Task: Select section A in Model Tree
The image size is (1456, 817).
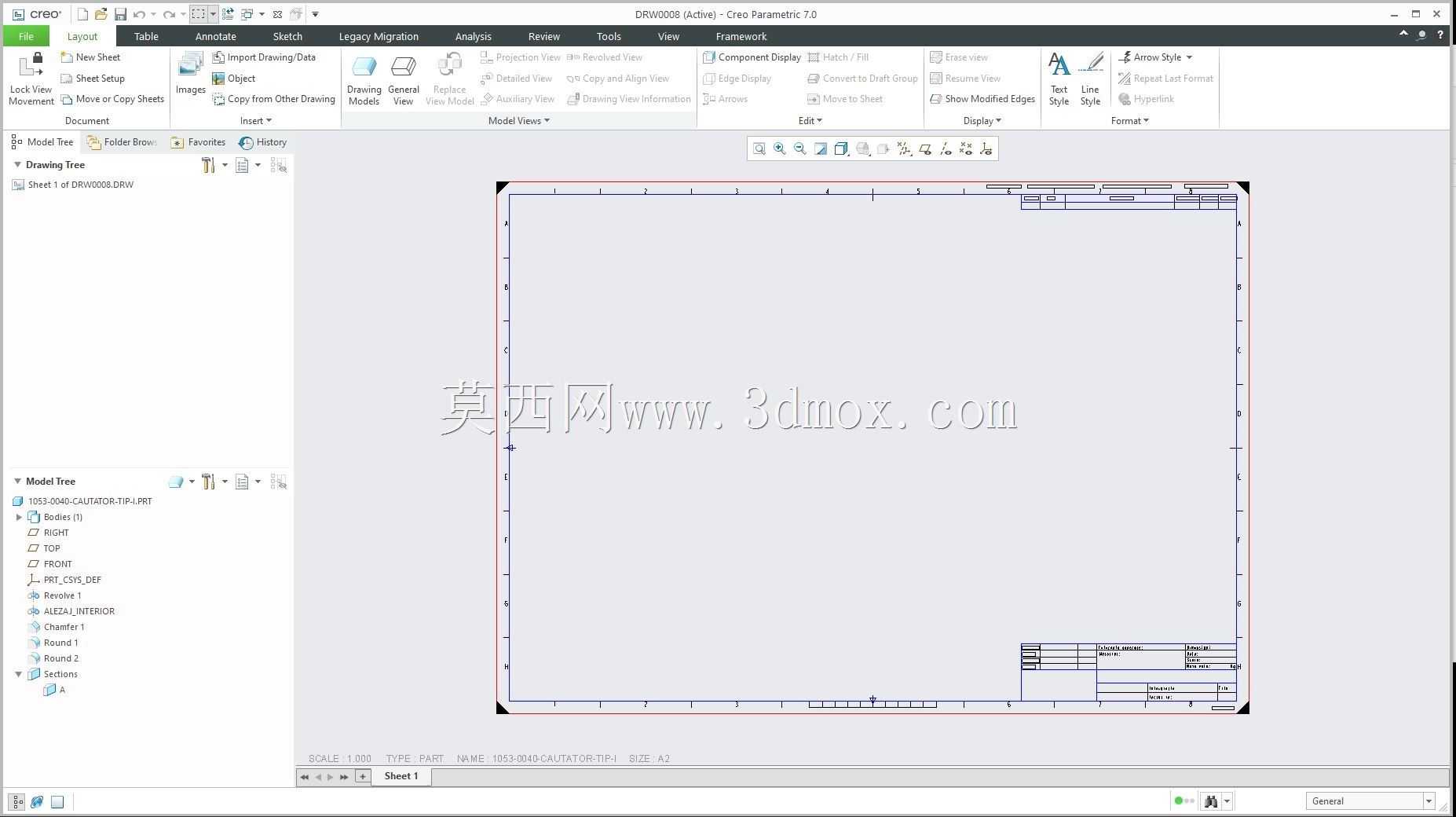Action: [54, 690]
